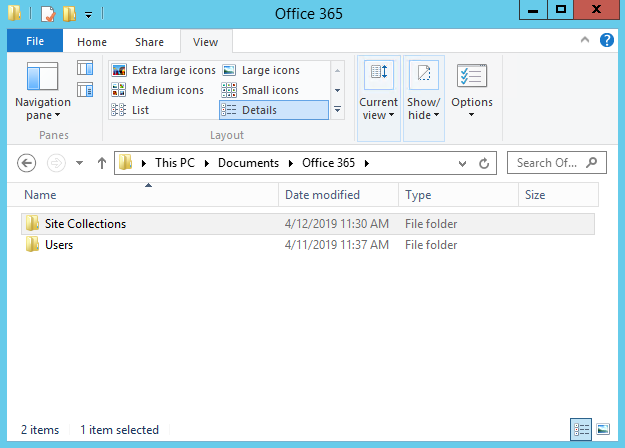Switch to the Share tab

149,42
